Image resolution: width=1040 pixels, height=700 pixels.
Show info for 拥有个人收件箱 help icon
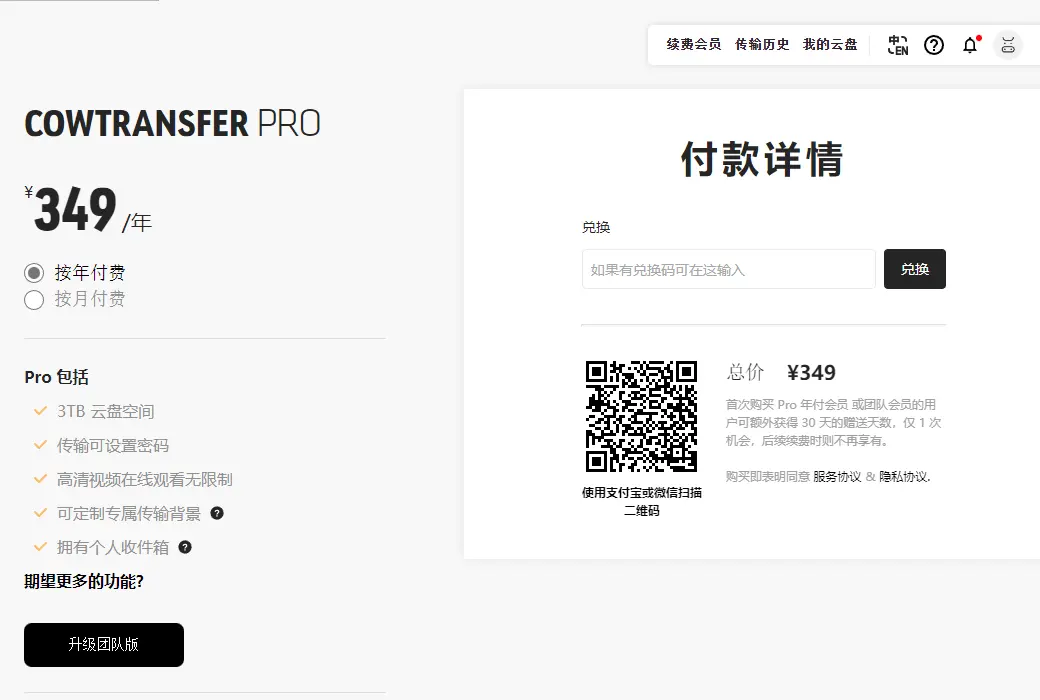(185, 547)
